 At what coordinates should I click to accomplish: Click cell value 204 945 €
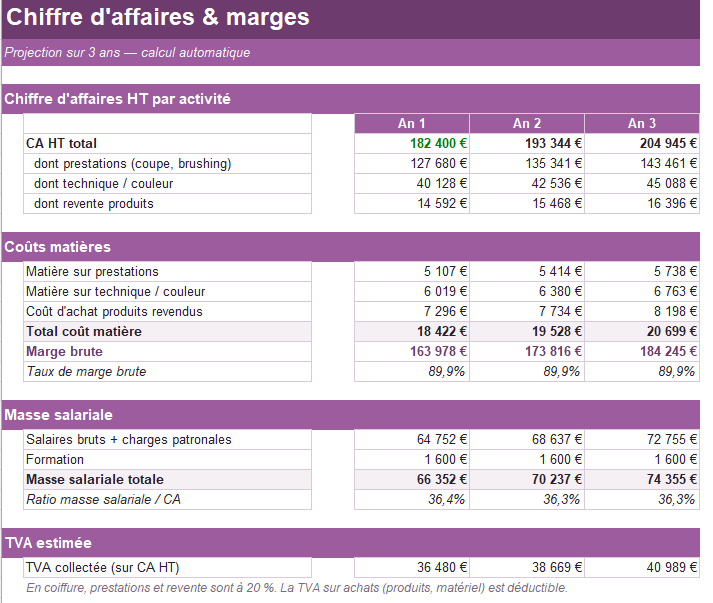click(x=642, y=143)
